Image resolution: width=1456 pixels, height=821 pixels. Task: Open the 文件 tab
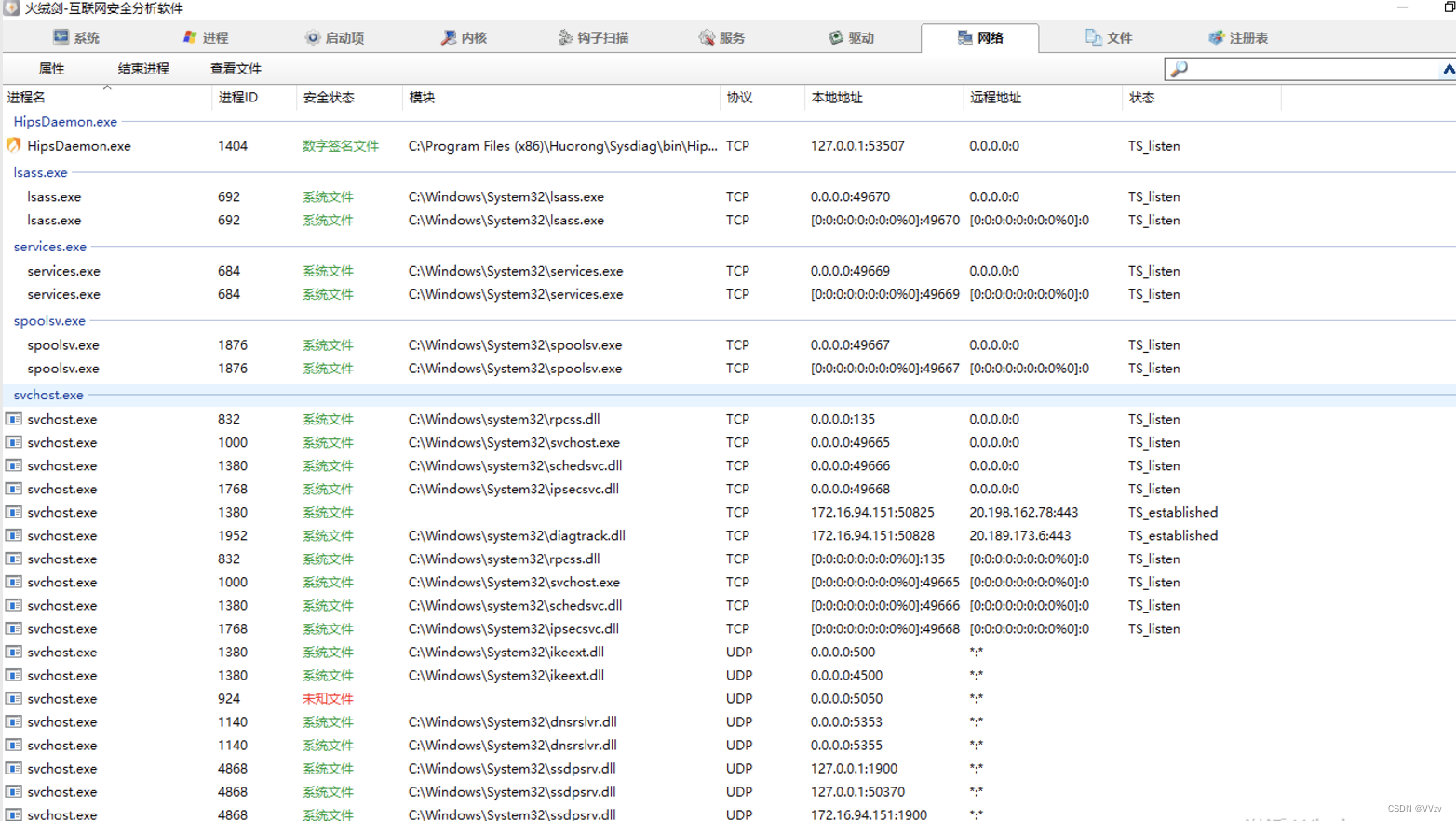[1109, 37]
